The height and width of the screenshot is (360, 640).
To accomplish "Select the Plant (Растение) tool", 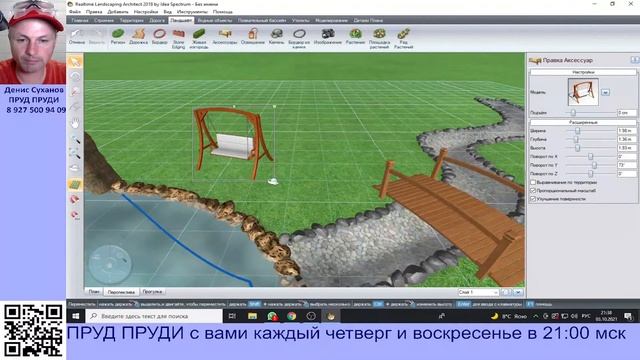I will tap(355, 36).
